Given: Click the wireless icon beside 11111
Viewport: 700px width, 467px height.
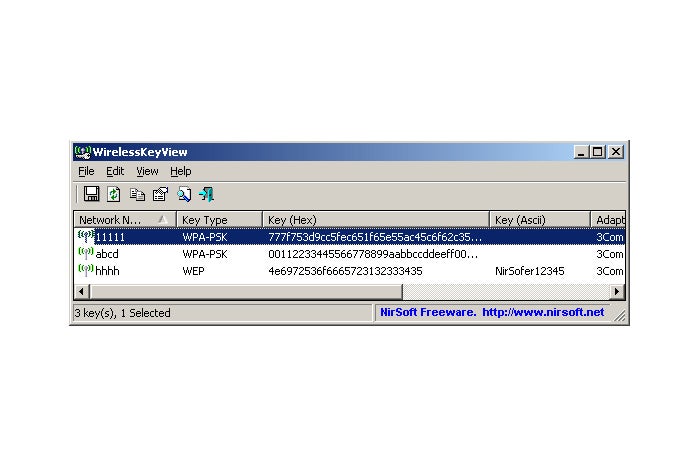Looking at the screenshot, I should point(85,236).
